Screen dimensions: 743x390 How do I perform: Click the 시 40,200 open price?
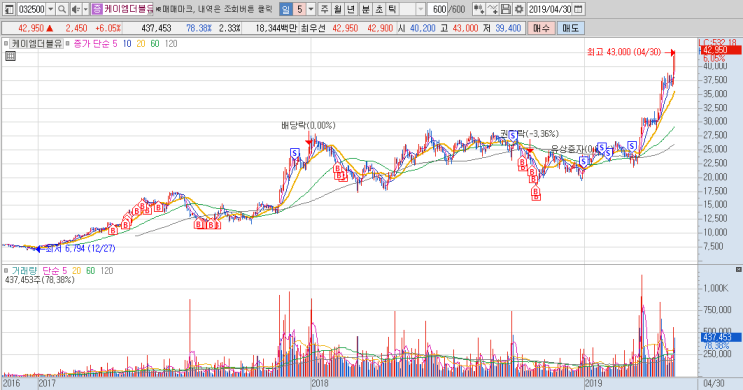[417, 28]
